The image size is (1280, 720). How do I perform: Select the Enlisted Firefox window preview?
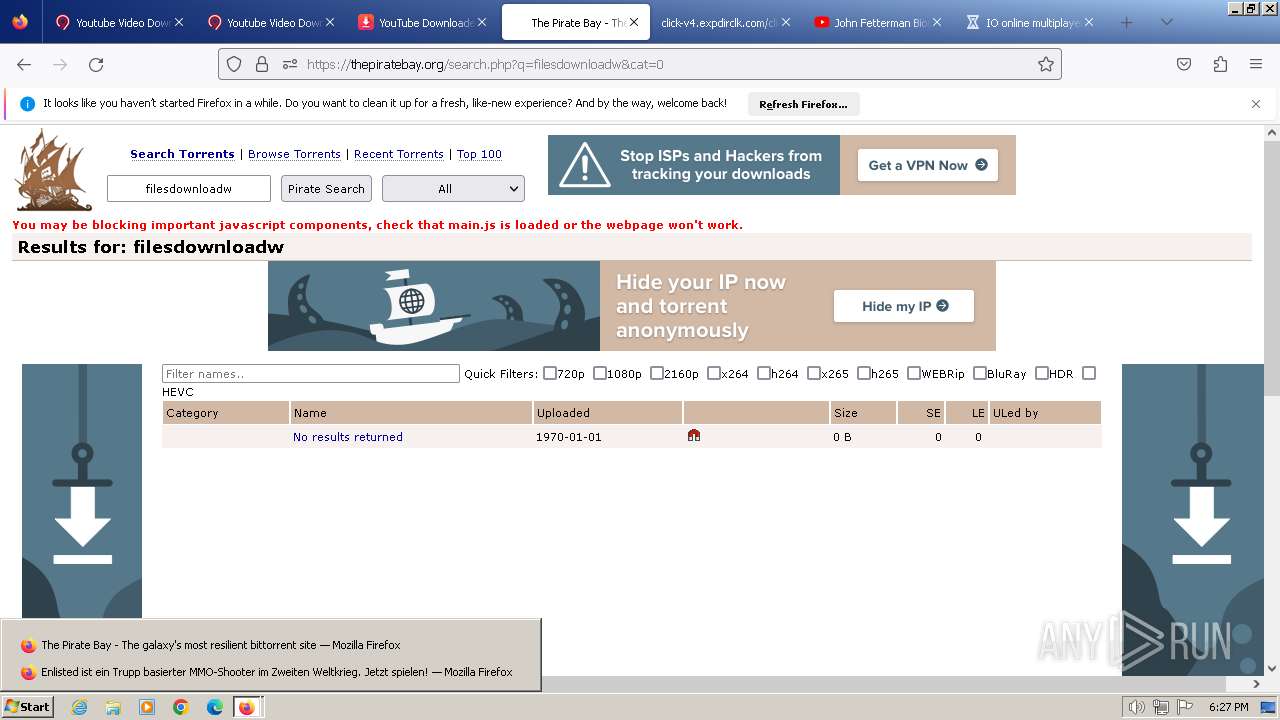click(270, 672)
